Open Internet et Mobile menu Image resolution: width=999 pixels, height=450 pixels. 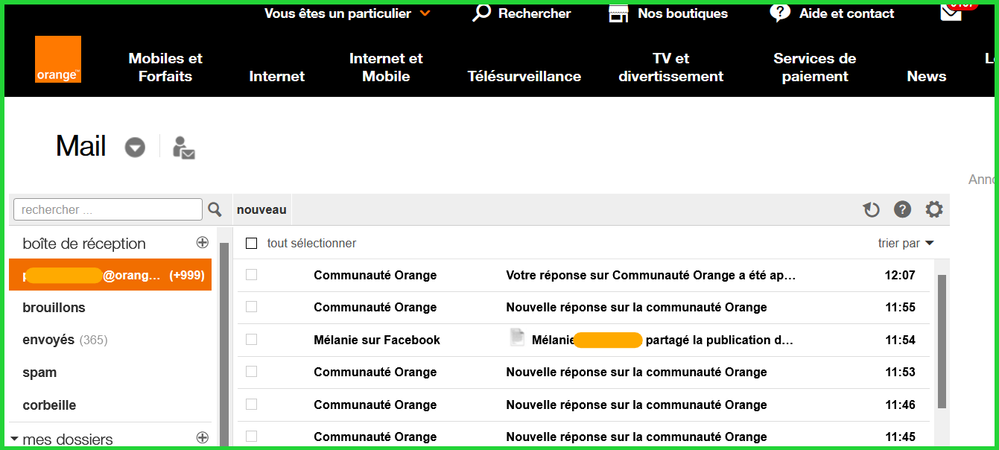[x=386, y=68]
